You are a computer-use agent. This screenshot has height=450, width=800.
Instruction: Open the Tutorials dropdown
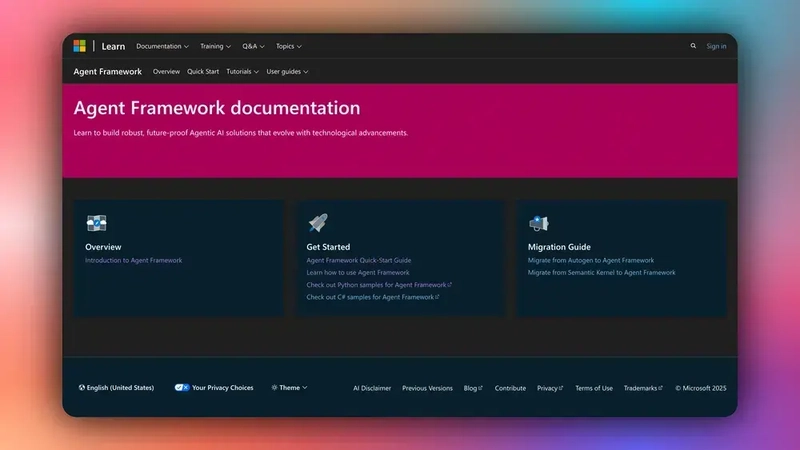click(242, 71)
